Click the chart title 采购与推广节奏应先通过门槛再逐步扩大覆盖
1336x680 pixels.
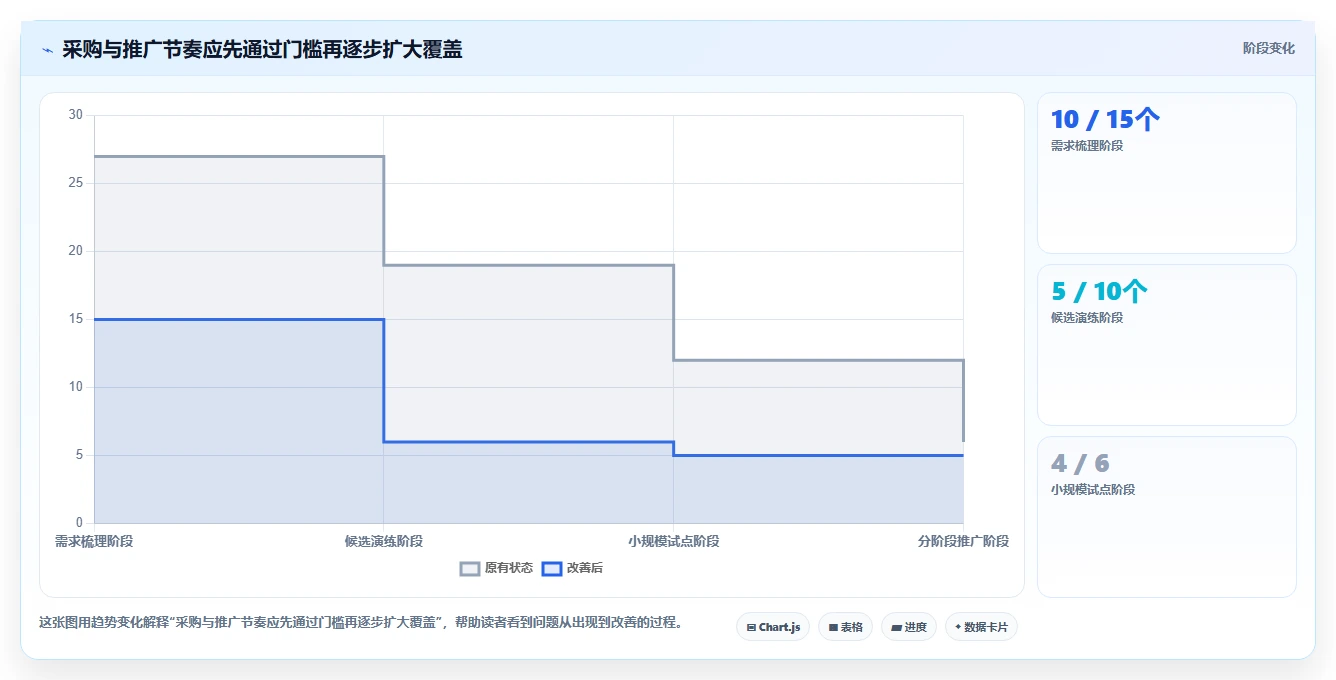pos(262,49)
